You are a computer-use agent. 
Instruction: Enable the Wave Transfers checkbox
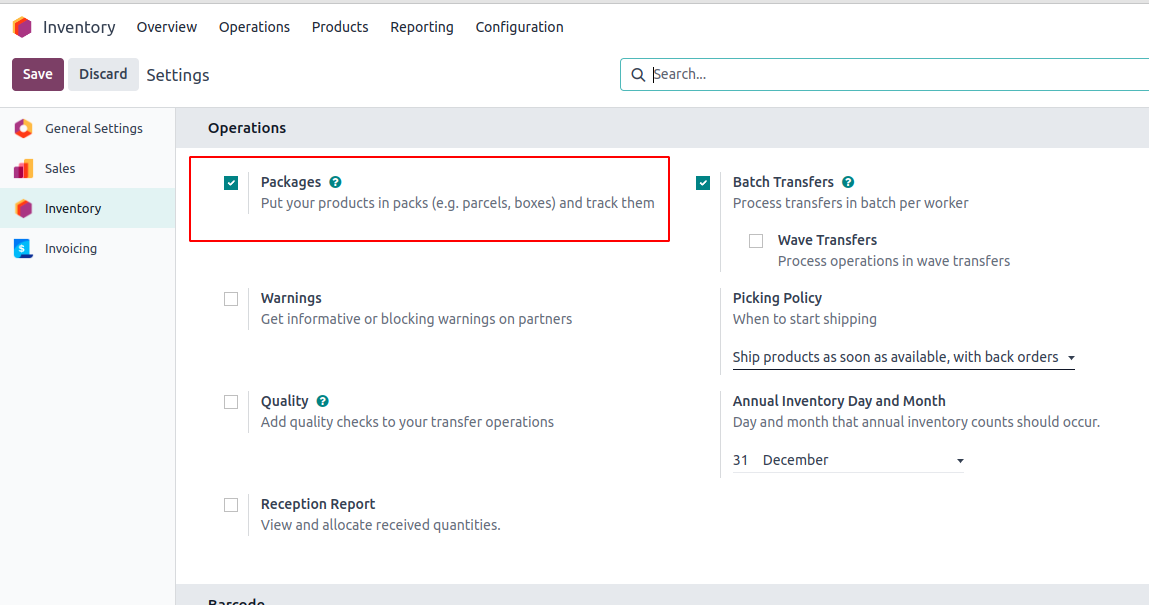[x=756, y=241]
